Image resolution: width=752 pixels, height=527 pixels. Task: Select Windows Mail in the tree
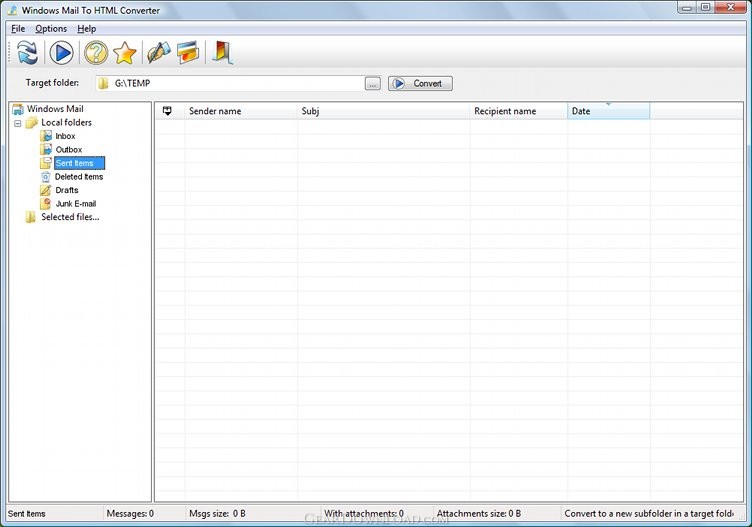click(55, 109)
